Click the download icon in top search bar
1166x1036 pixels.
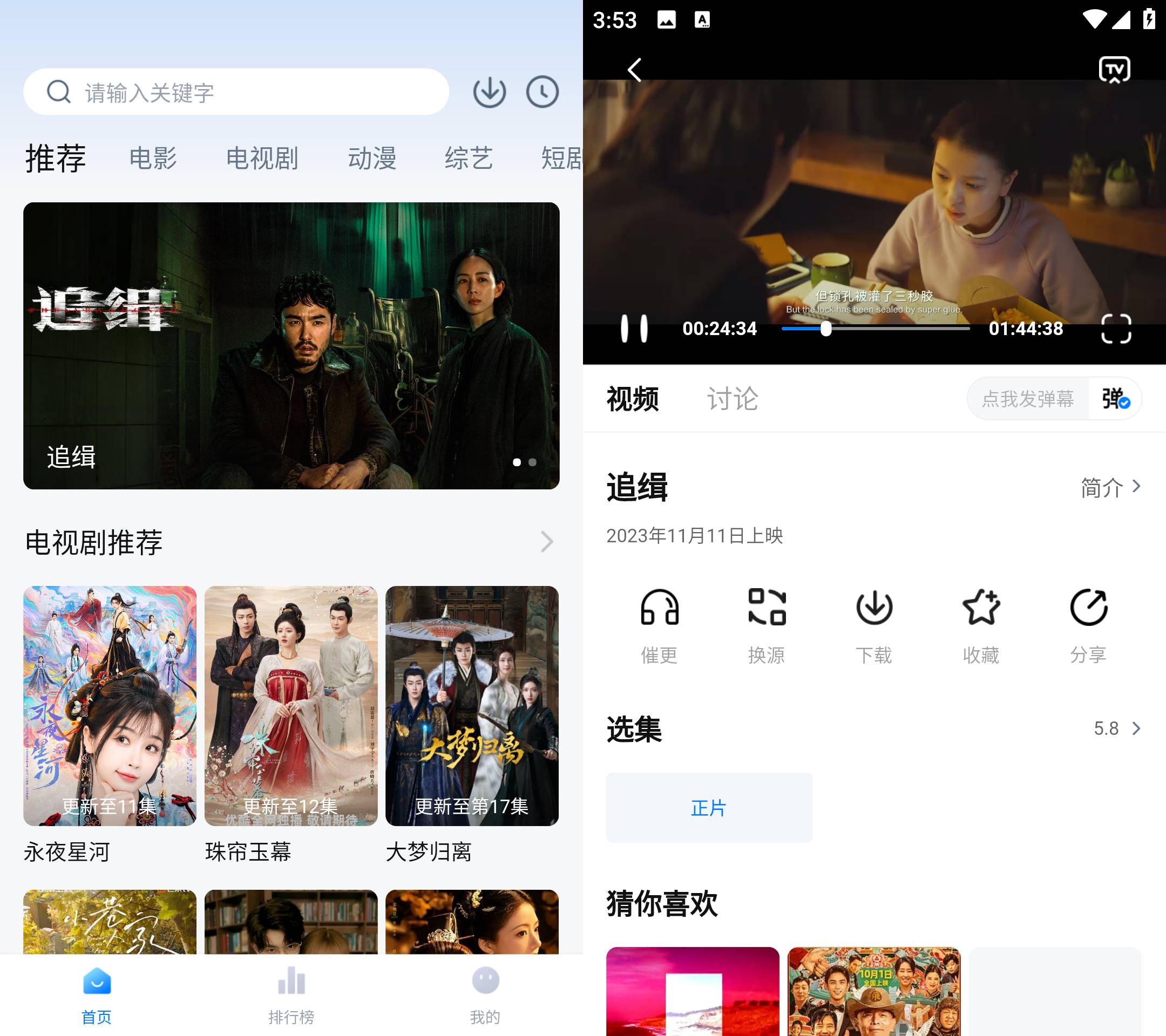click(x=489, y=91)
